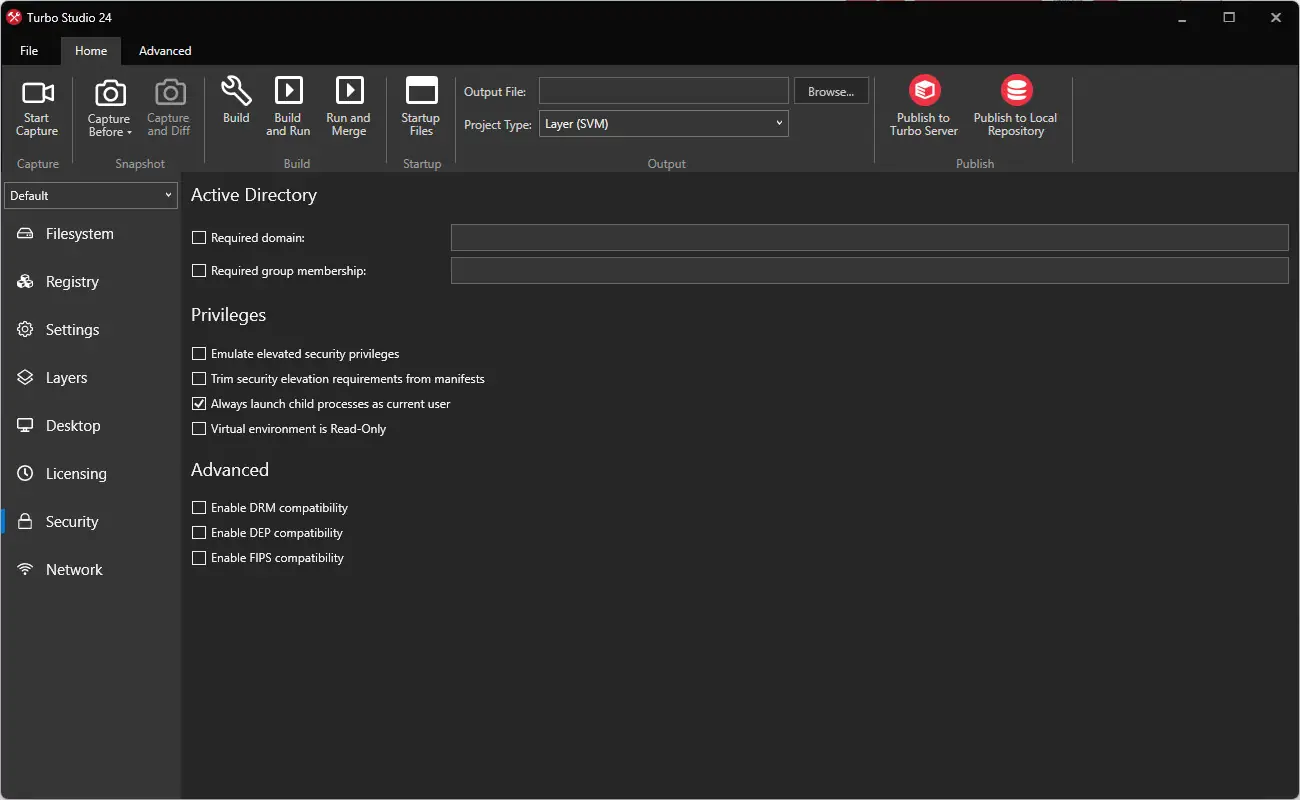The width and height of the screenshot is (1300, 800).
Task: Build the project with the wrench icon
Action: (236, 91)
